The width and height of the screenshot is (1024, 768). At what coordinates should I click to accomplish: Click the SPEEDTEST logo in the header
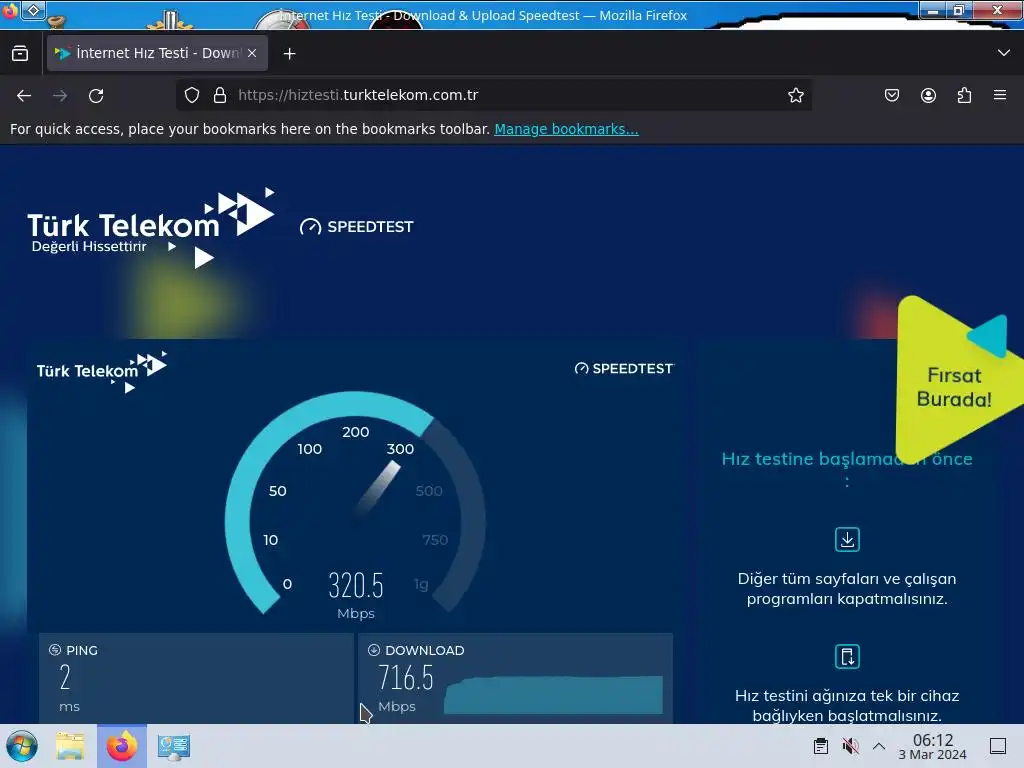pyautogui.click(x=357, y=227)
